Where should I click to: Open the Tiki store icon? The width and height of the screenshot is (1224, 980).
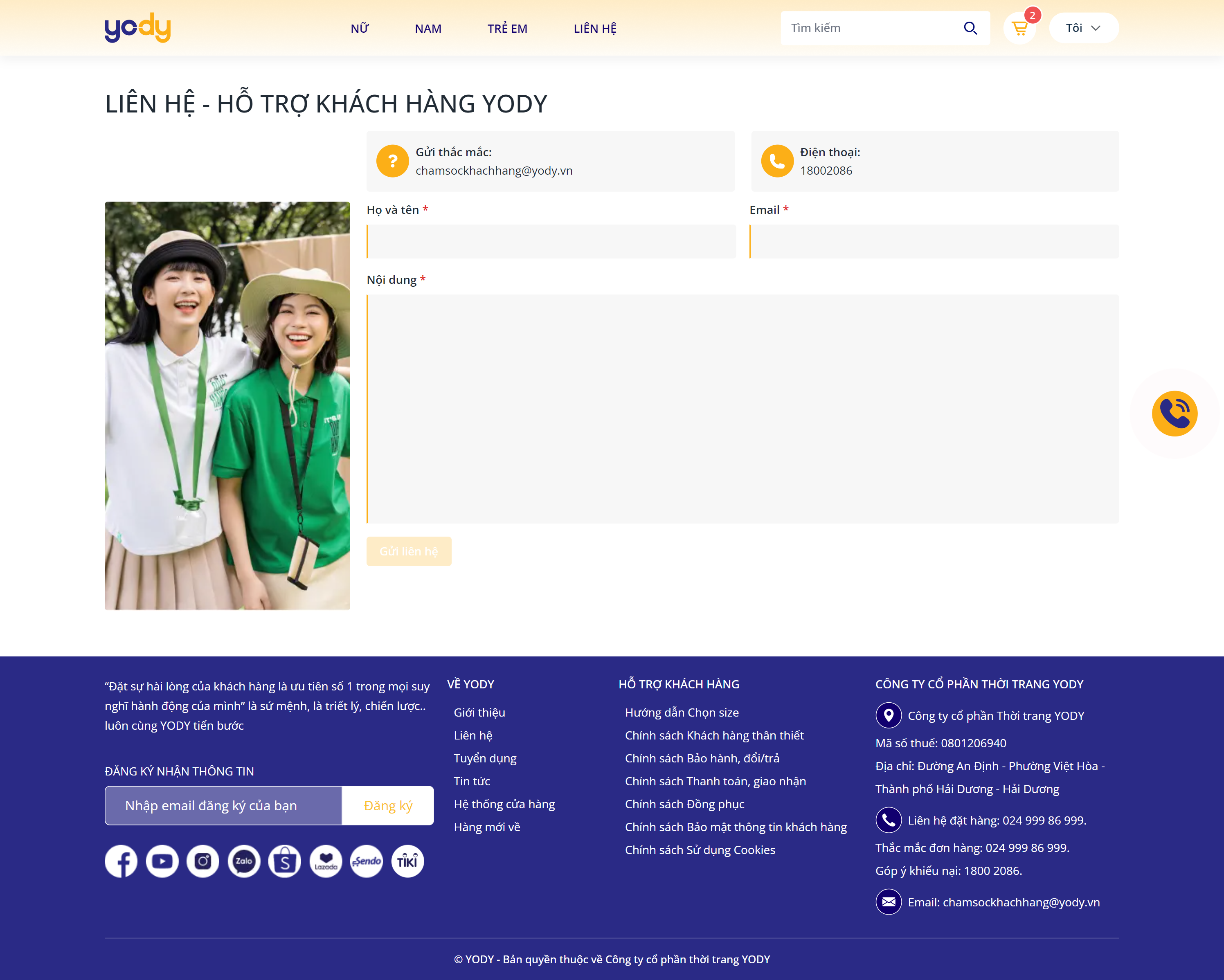(x=407, y=861)
